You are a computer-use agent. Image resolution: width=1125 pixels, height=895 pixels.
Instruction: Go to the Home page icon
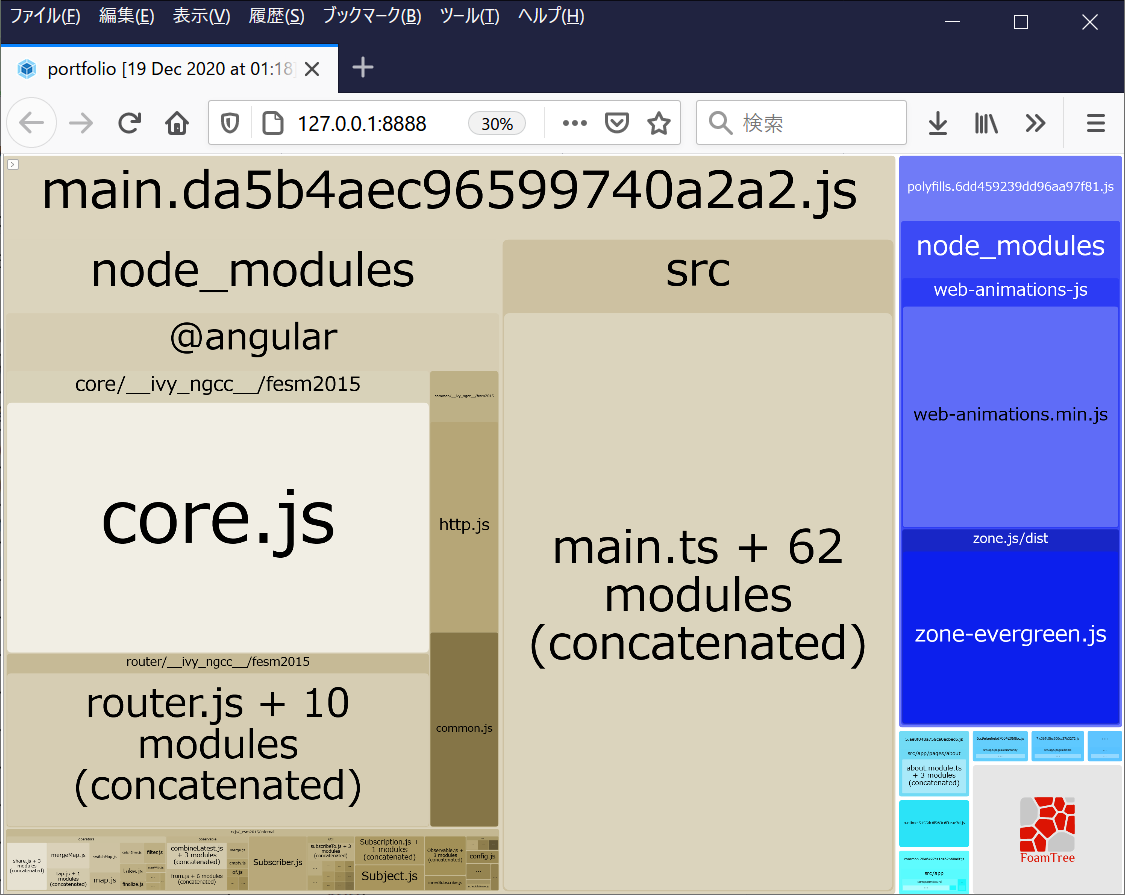click(176, 123)
